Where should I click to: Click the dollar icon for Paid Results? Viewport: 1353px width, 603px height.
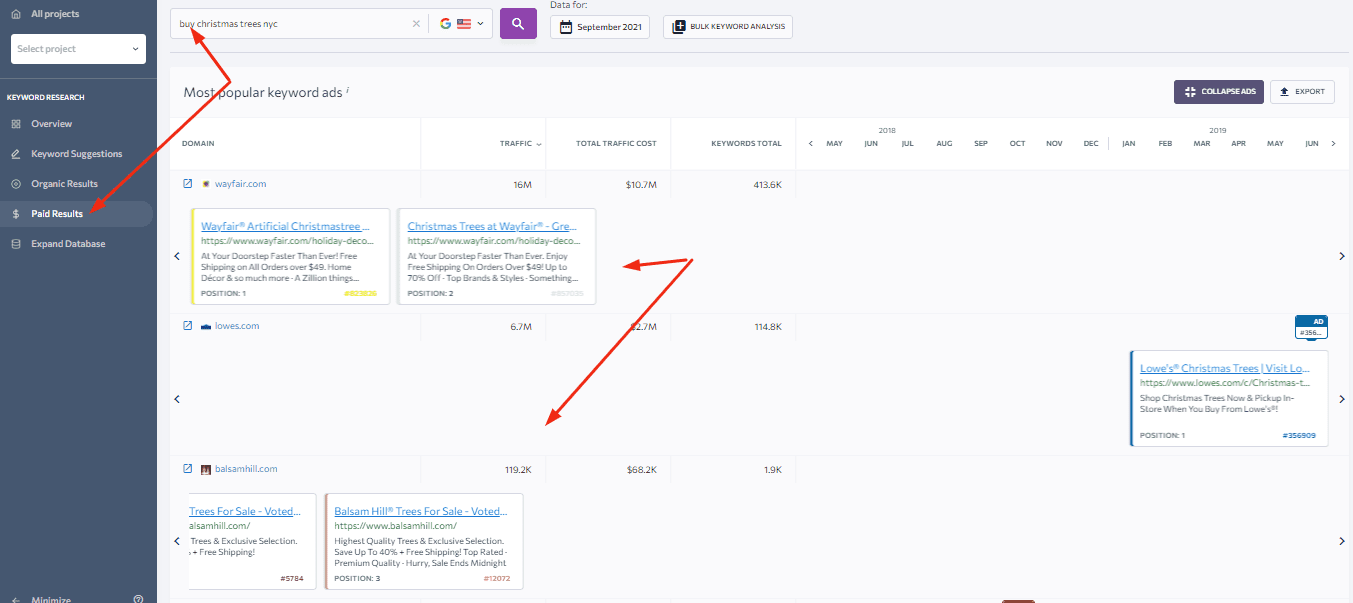click(14, 213)
